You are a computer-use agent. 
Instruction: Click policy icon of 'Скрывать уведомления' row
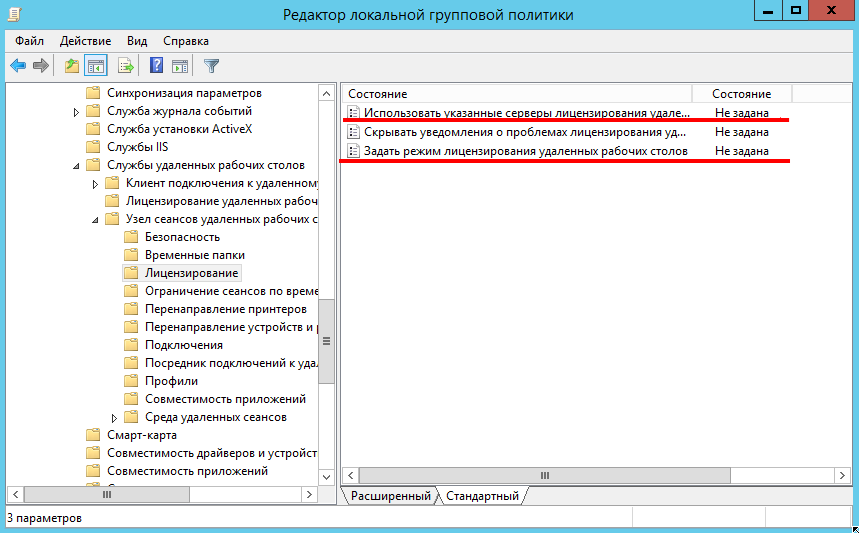tap(354, 132)
